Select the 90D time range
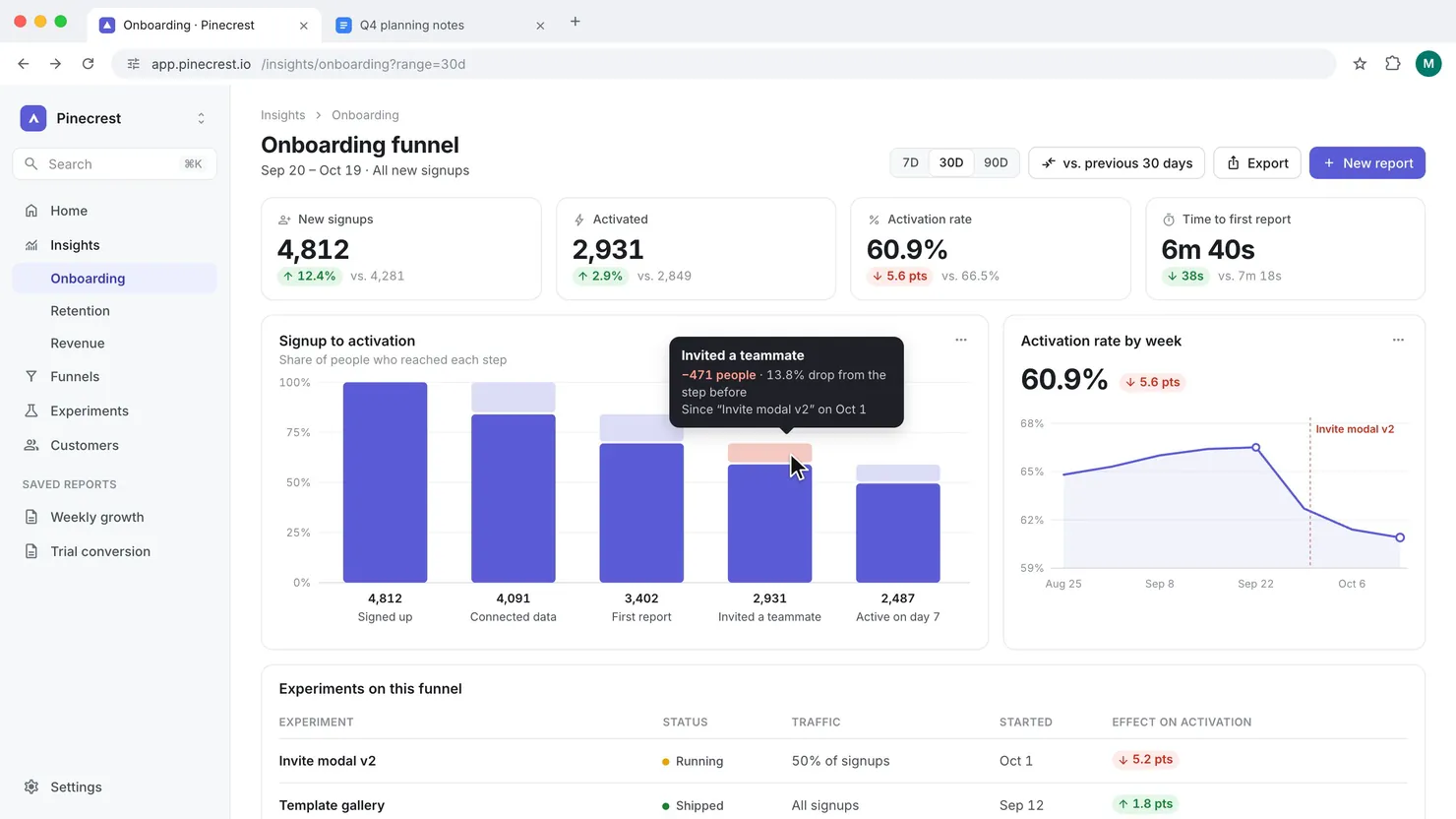This screenshot has width=1456, height=819. point(996,163)
